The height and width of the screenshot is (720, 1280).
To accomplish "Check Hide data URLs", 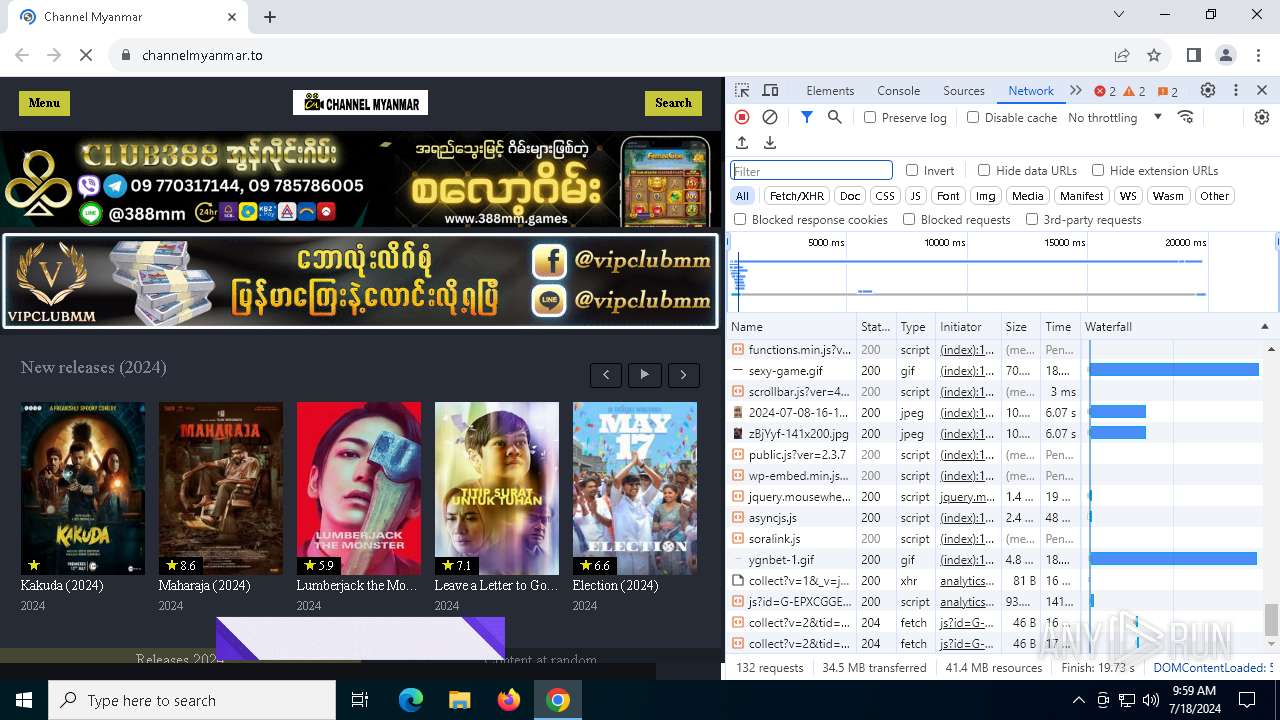I will 984,170.
